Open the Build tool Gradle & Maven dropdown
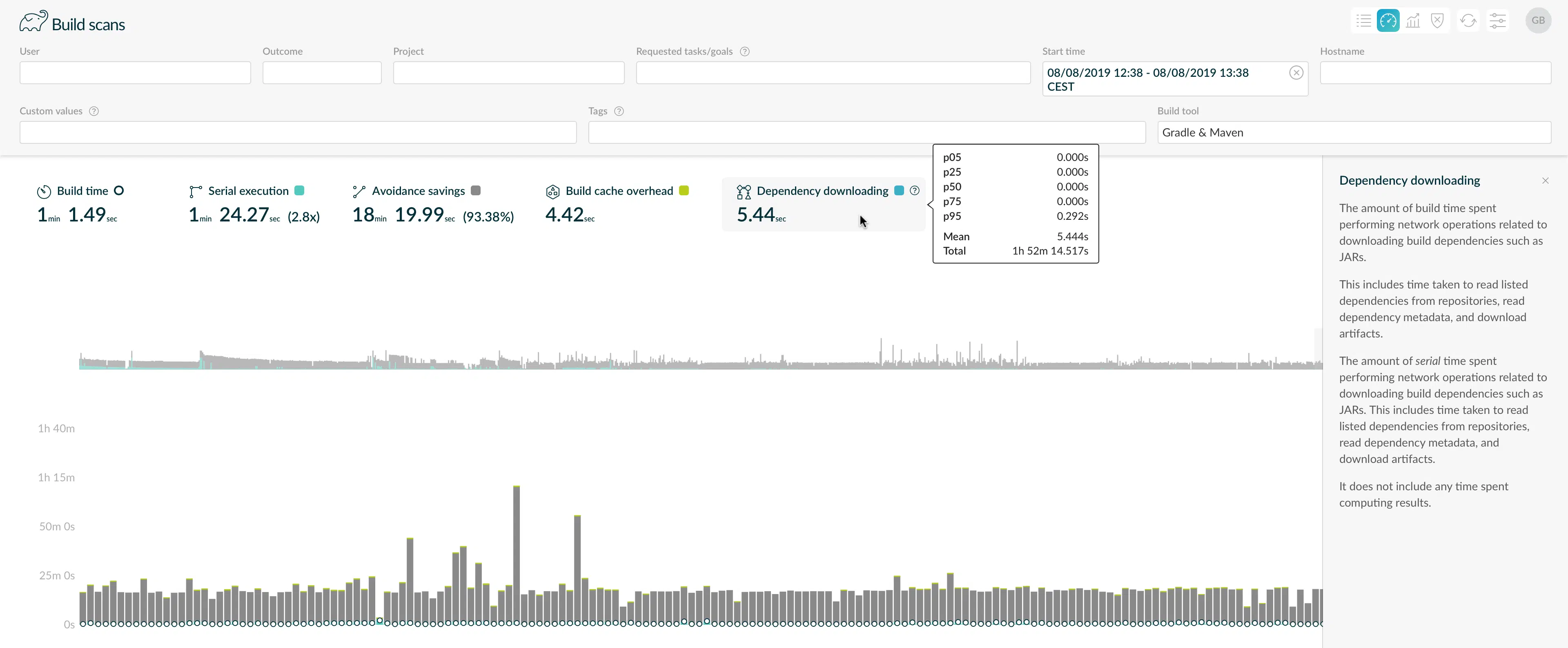Viewport: 1568px width, 648px height. tap(1354, 133)
